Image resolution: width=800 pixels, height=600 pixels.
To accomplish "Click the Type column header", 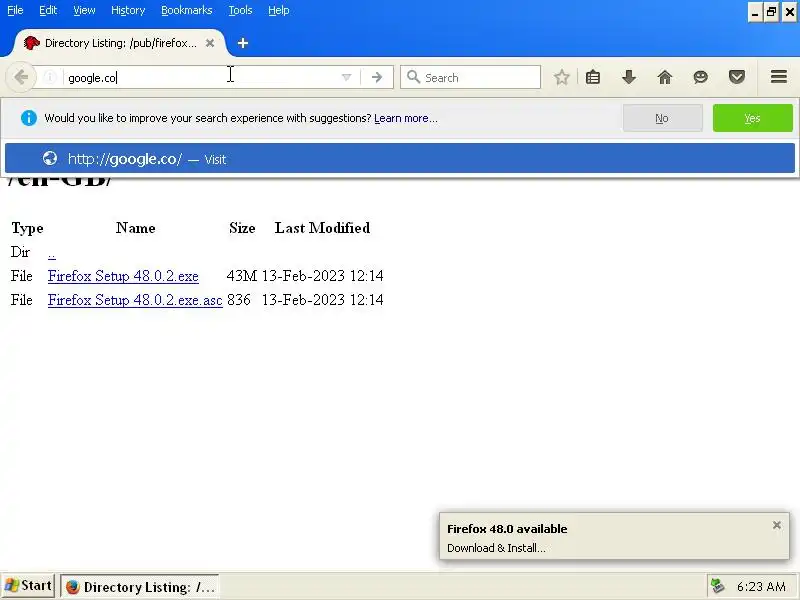I will tap(27, 228).
